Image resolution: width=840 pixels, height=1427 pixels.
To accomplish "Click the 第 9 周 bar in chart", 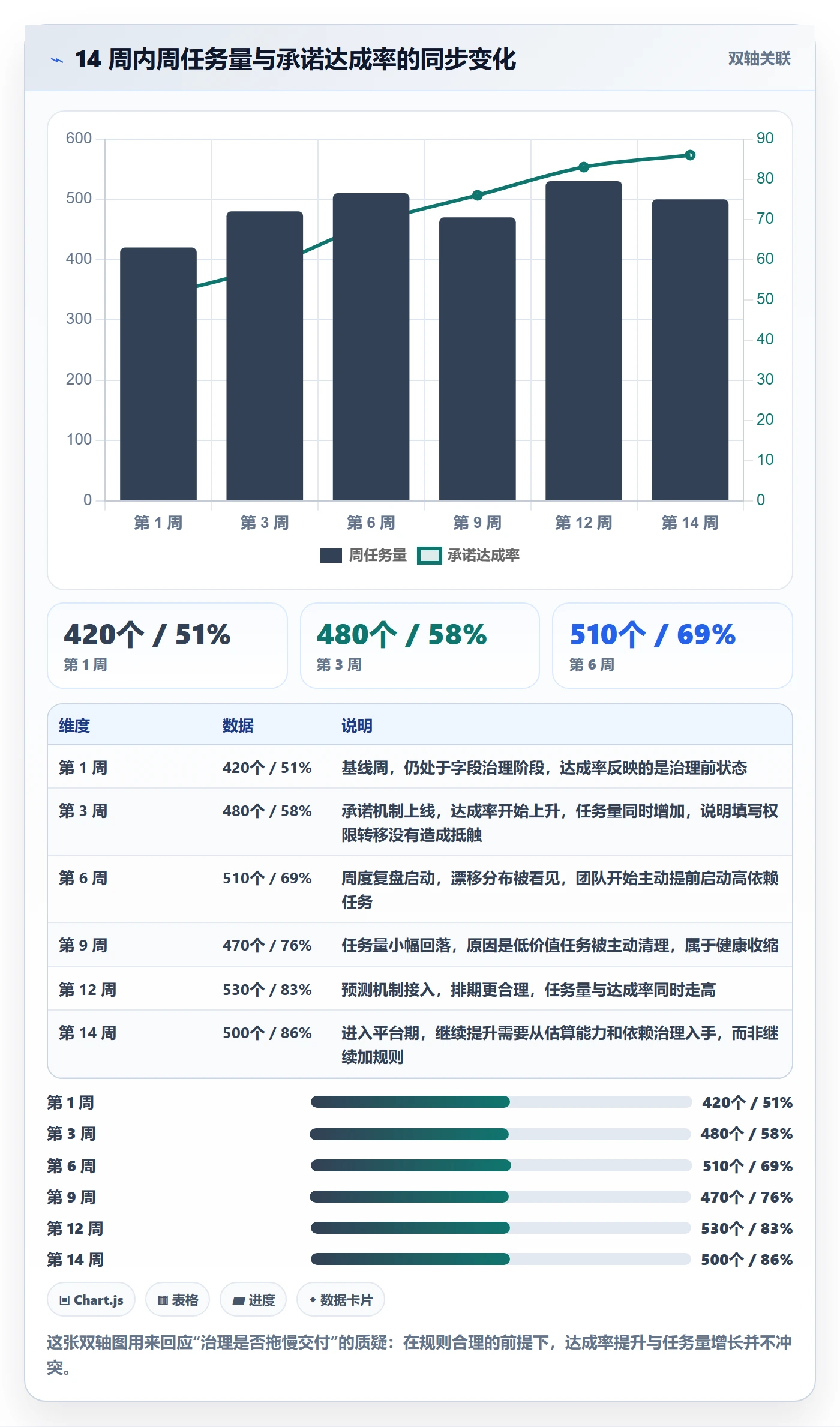I will 478,359.
